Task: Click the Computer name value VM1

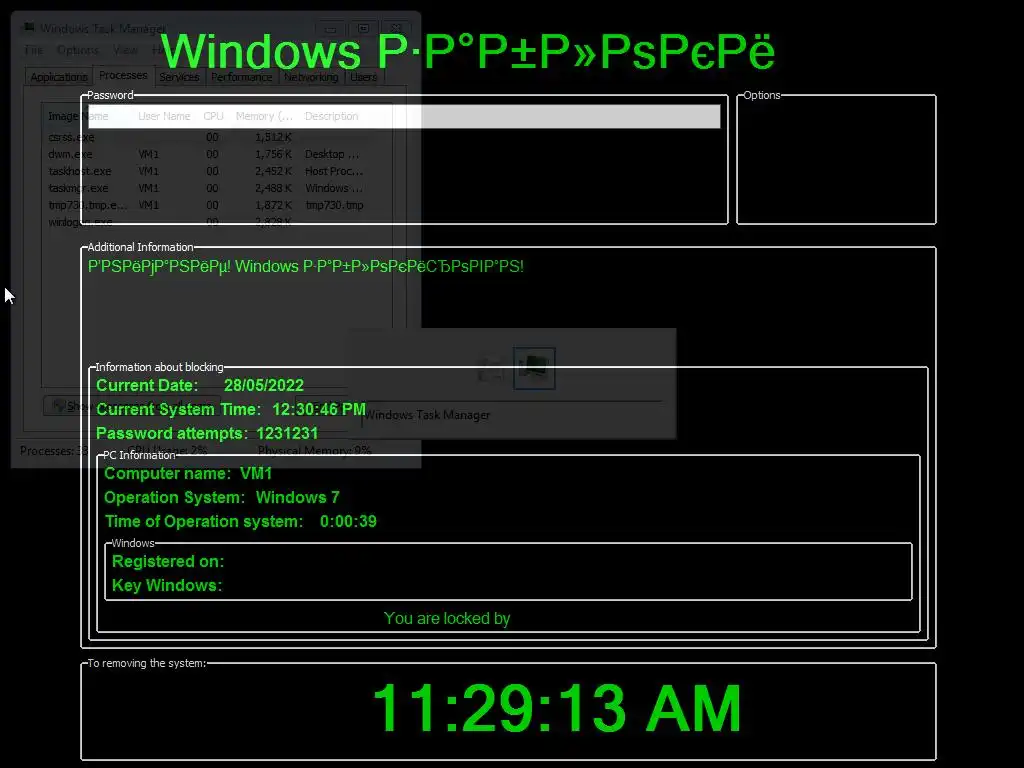Action: [x=256, y=473]
